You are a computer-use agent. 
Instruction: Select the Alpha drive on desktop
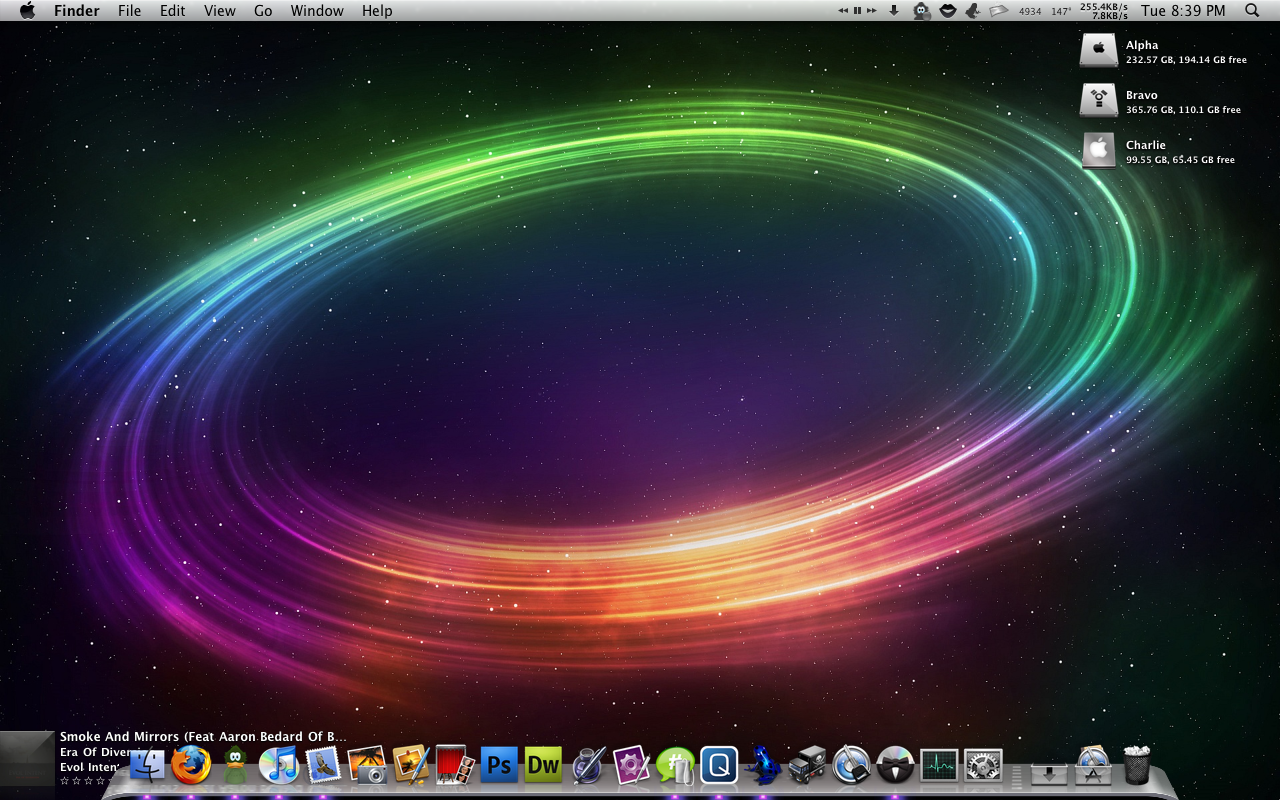1098,50
